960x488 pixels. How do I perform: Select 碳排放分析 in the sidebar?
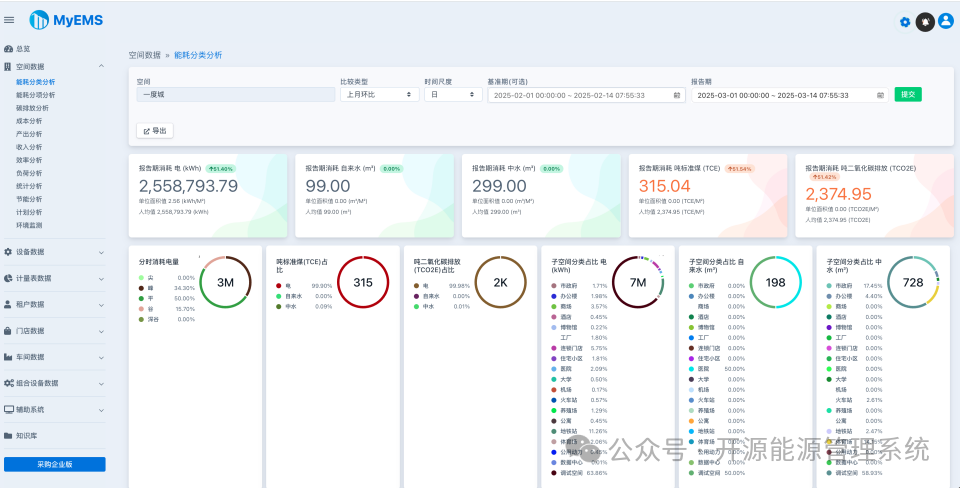pyautogui.click(x=32, y=108)
